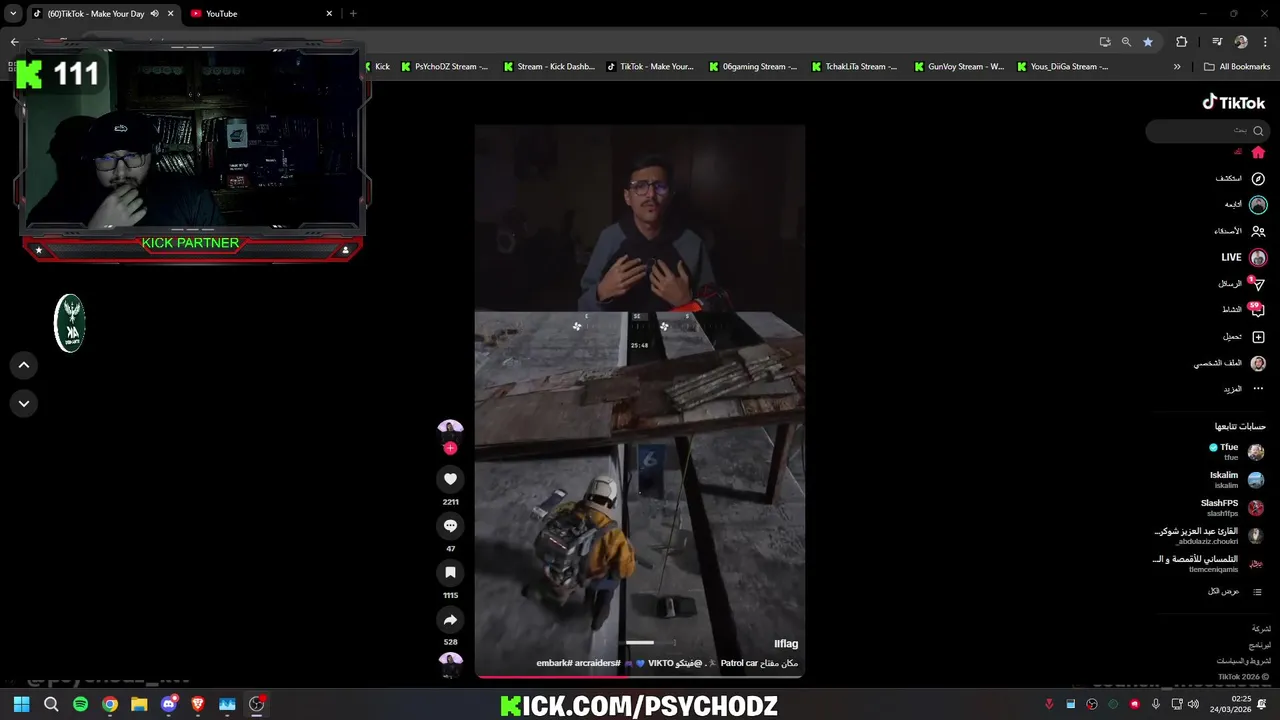1280x720 pixels.
Task: Open the Stream - Kick Dashboard bookmark
Action: [x=549, y=66]
